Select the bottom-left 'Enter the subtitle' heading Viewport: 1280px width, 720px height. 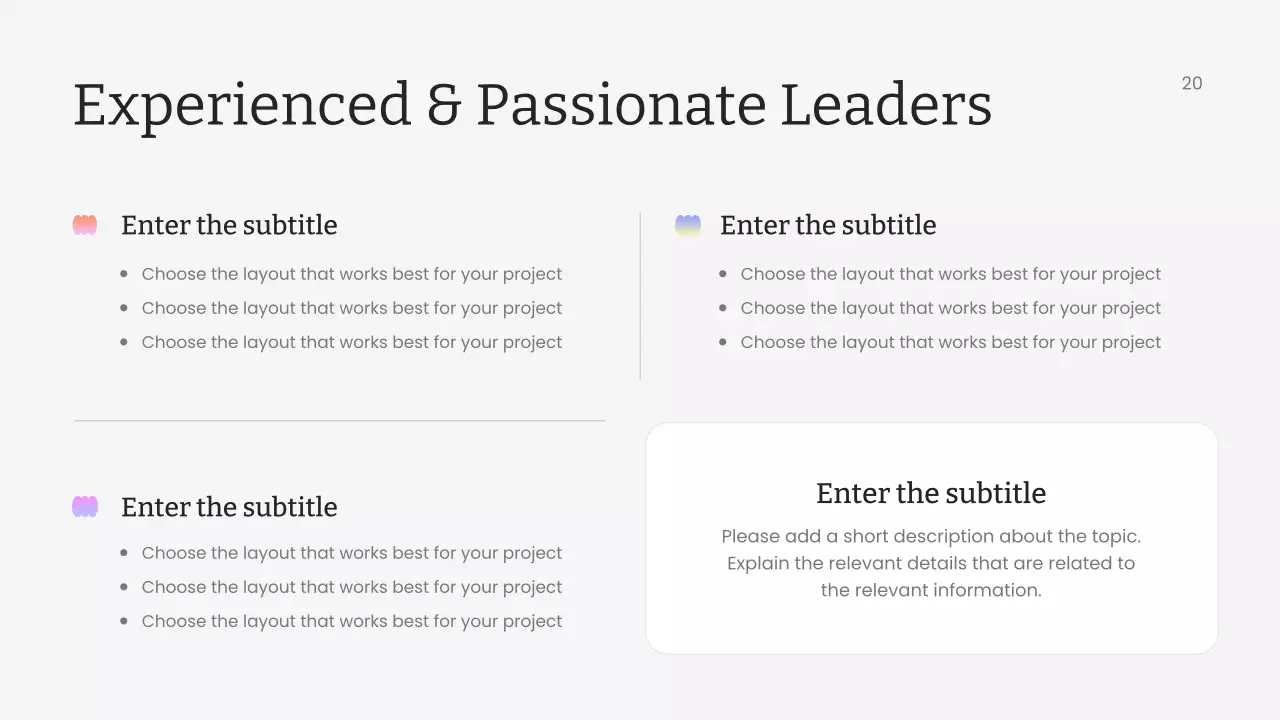[229, 507]
